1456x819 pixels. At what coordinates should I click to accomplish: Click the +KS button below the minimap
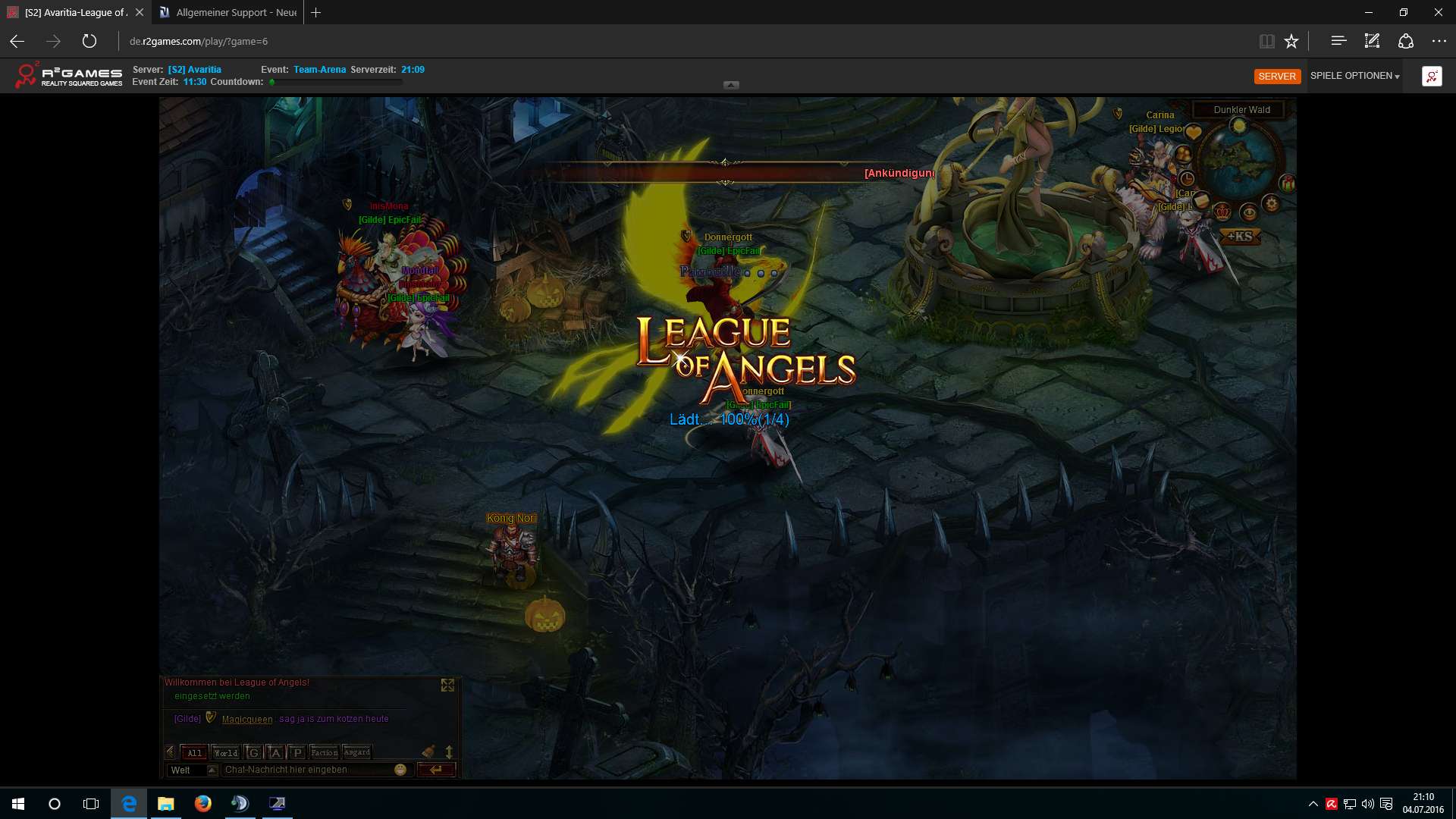1240,237
